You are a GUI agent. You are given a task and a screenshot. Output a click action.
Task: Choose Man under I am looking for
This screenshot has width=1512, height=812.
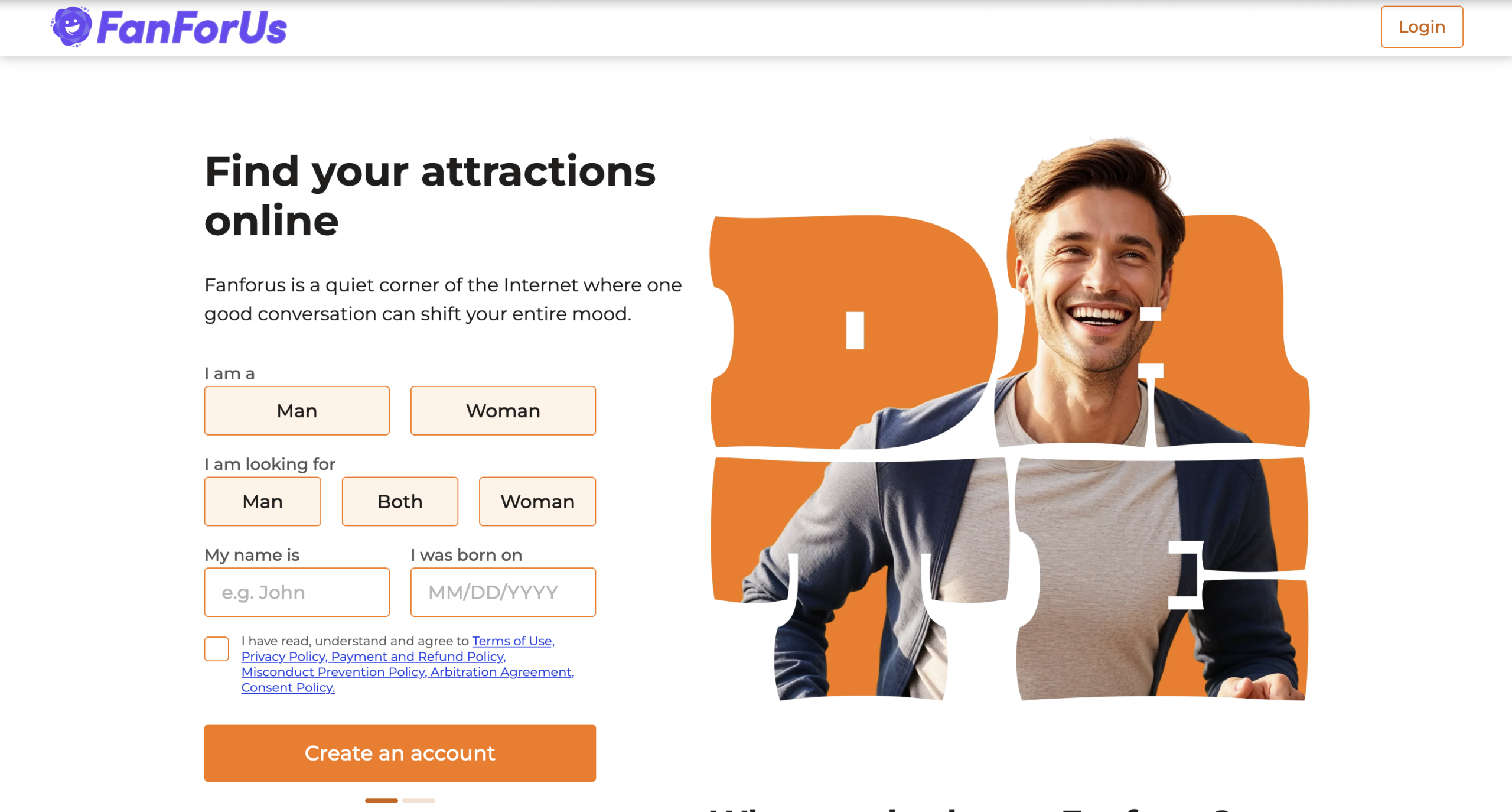[x=262, y=501]
